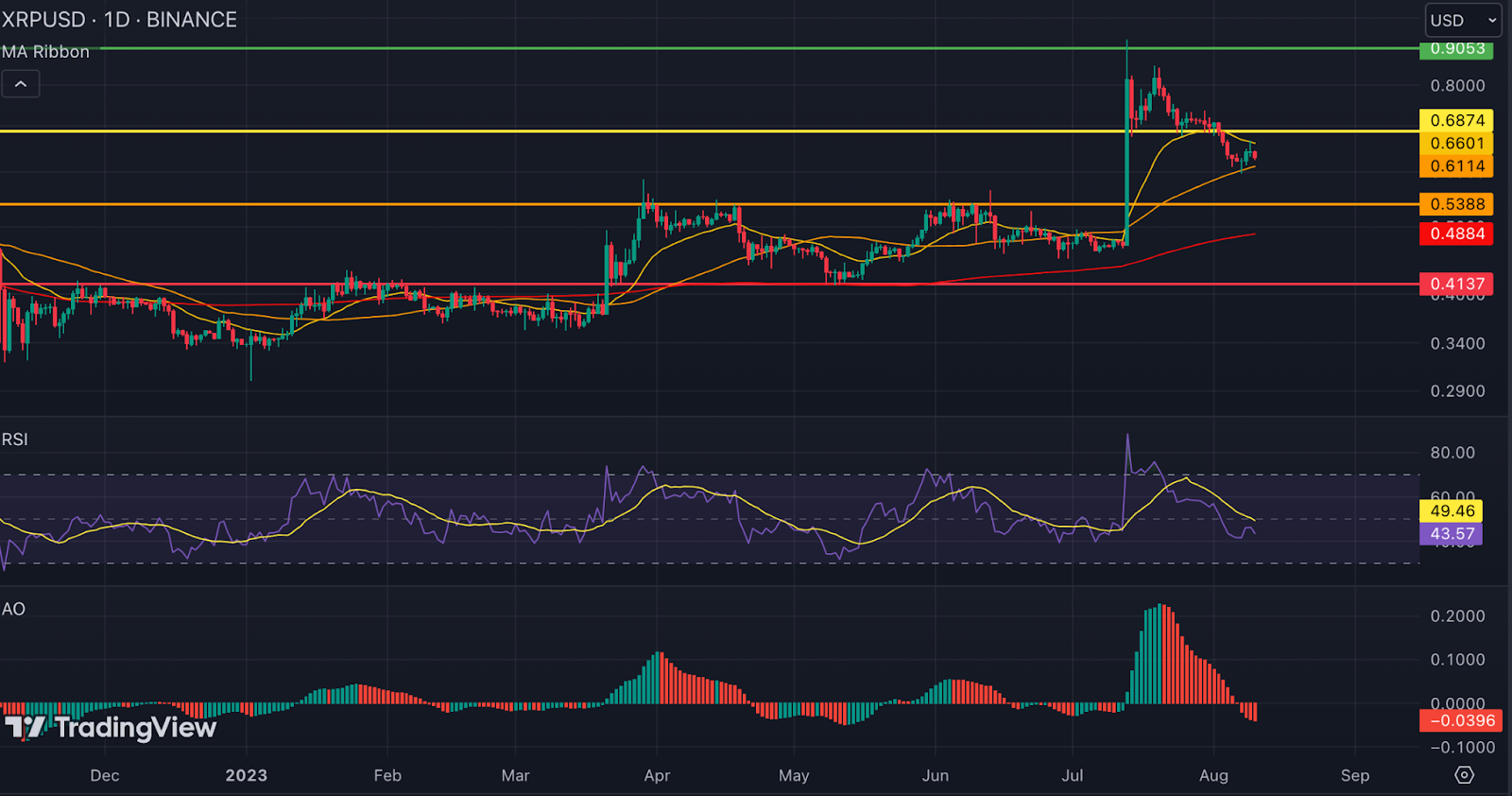The image size is (1512, 796).
Task: Click the 0.4884 red price label
Action: (x=1456, y=234)
